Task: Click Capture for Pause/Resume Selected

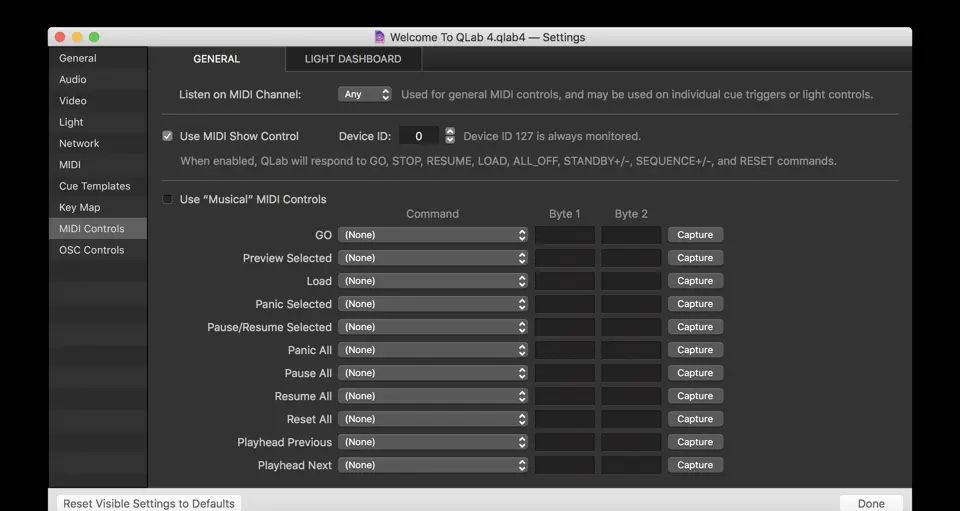Action: point(695,327)
